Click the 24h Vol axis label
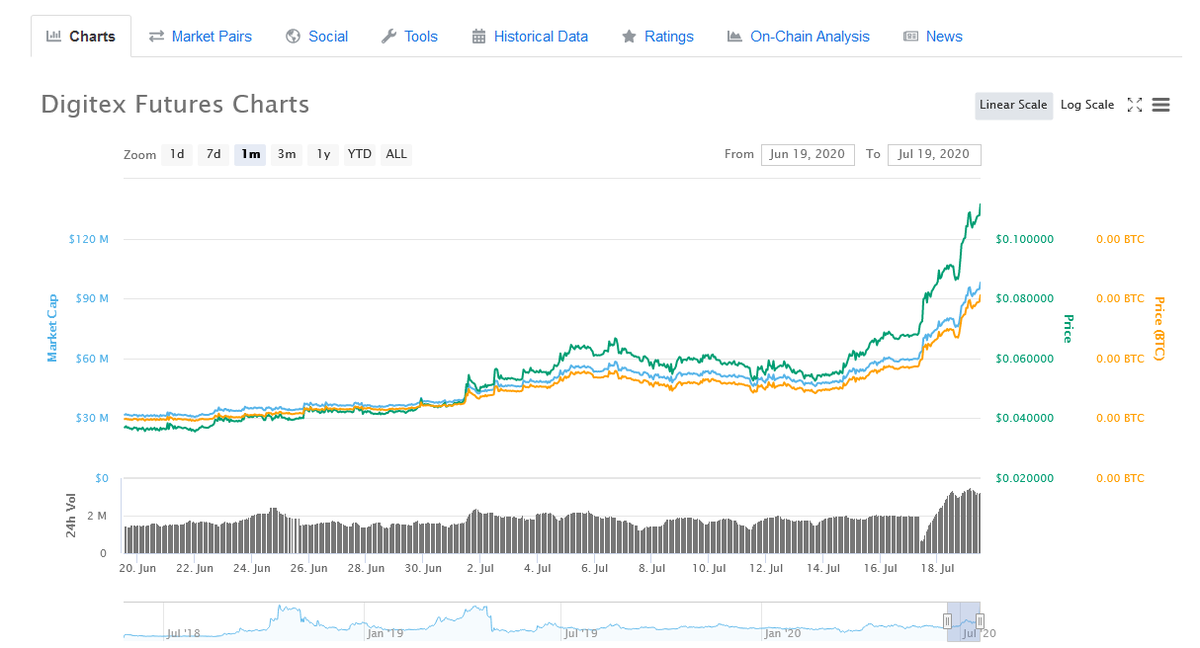The height and width of the screenshot is (648, 1200). pos(71,515)
